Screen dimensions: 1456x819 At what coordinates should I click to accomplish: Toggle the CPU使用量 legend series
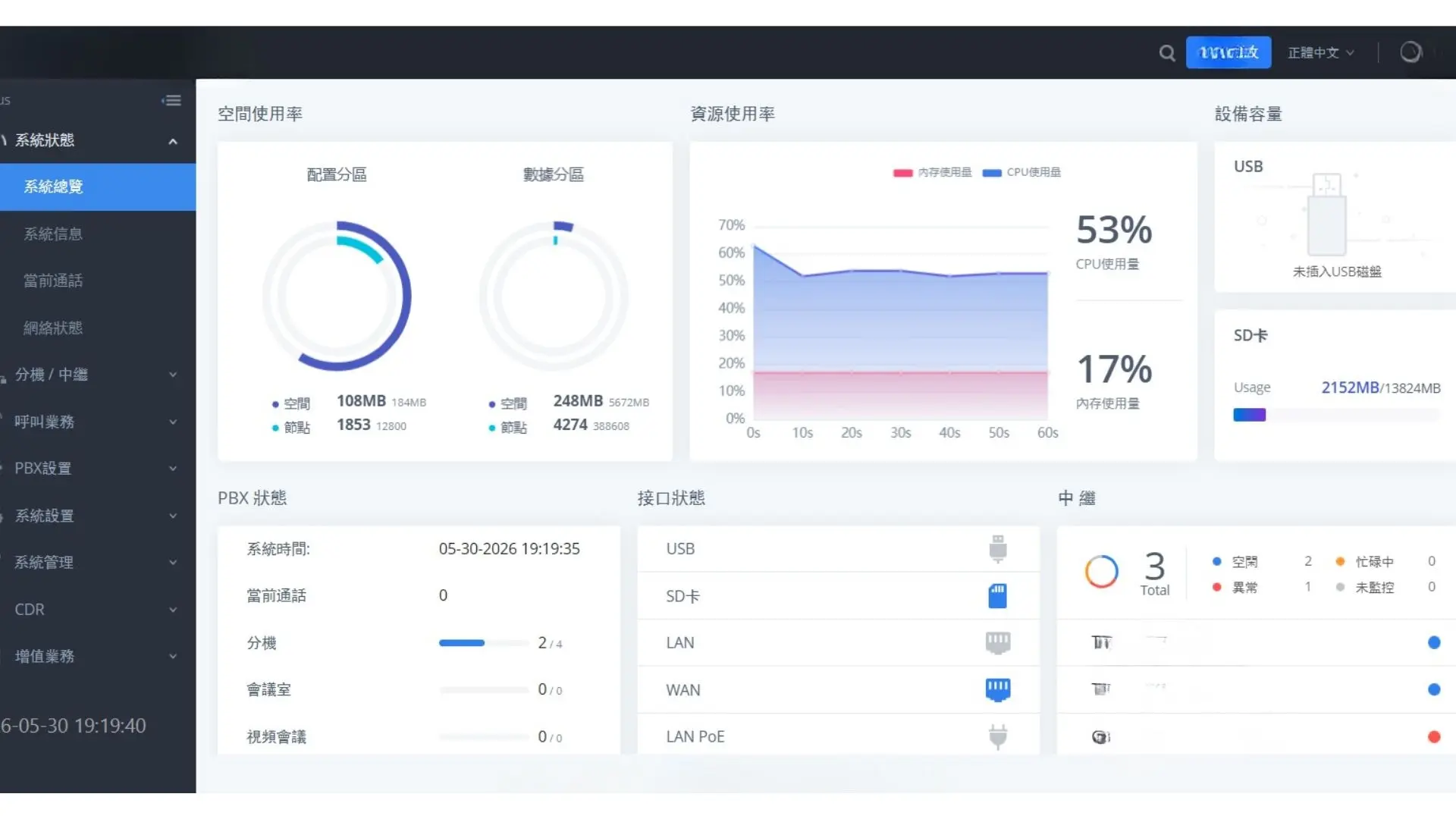tap(1021, 173)
